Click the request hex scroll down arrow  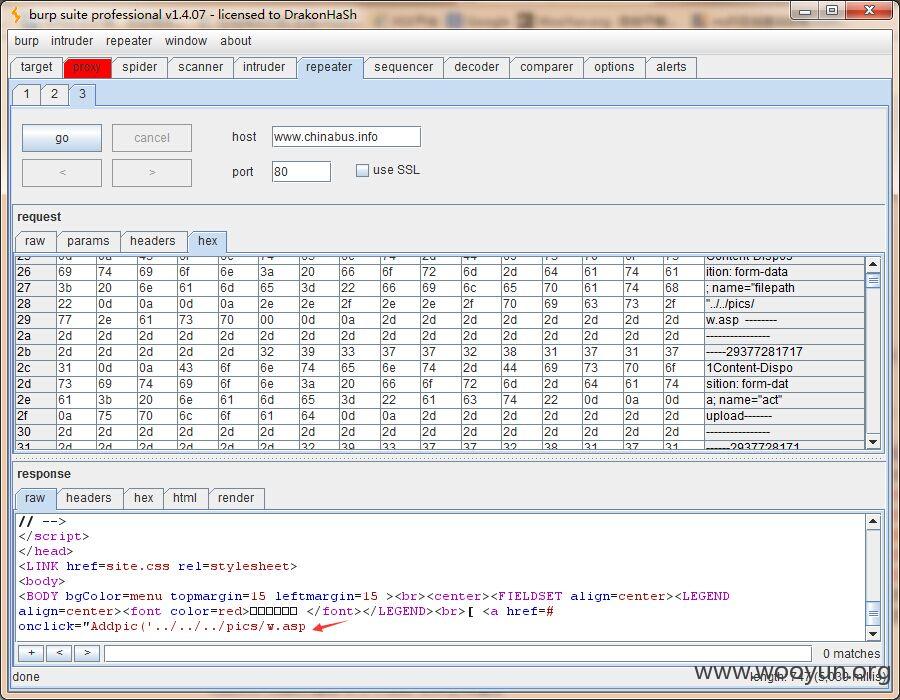click(873, 442)
